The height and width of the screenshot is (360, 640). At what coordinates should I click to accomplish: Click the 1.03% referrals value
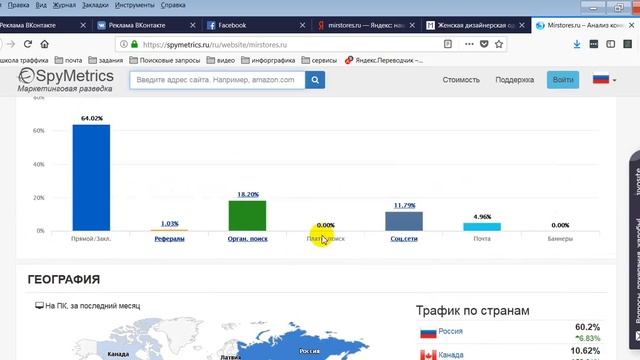pos(170,224)
